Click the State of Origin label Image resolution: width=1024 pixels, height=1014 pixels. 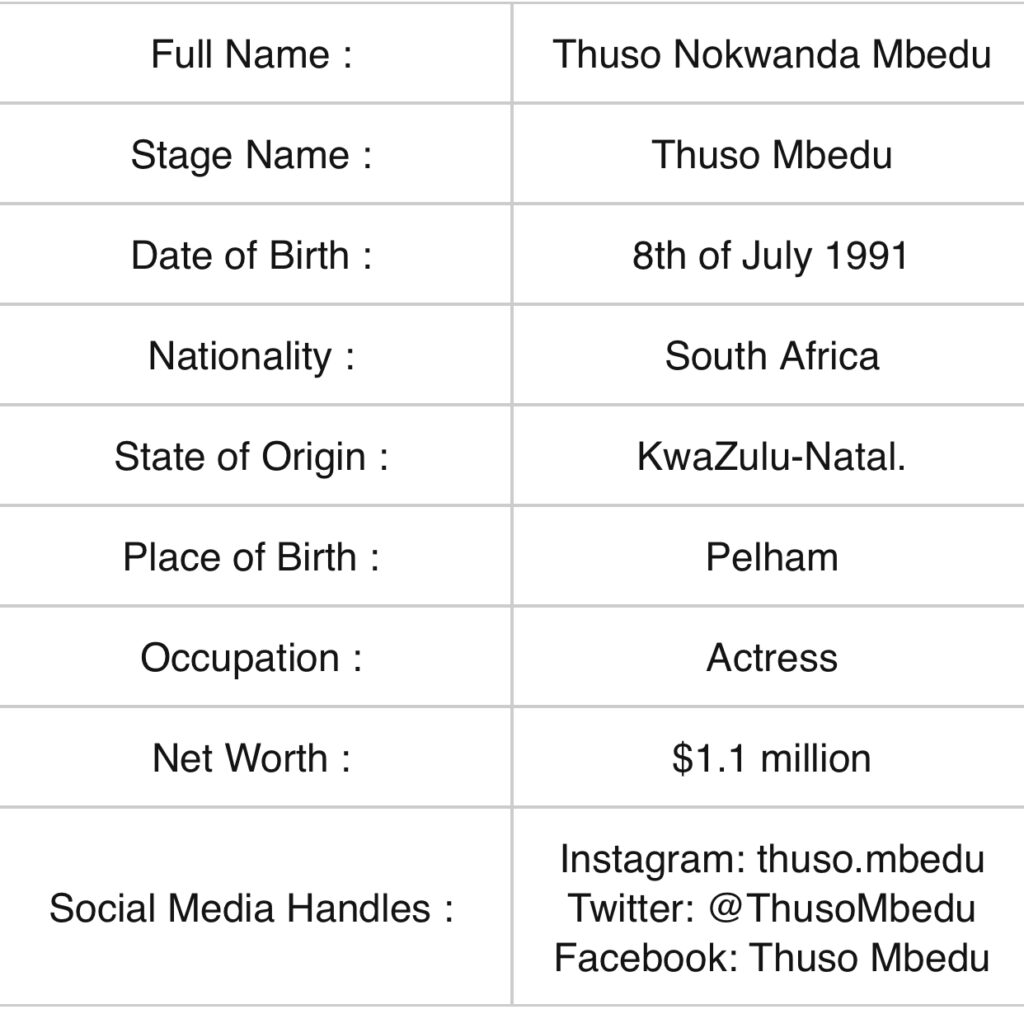point(251,457)
